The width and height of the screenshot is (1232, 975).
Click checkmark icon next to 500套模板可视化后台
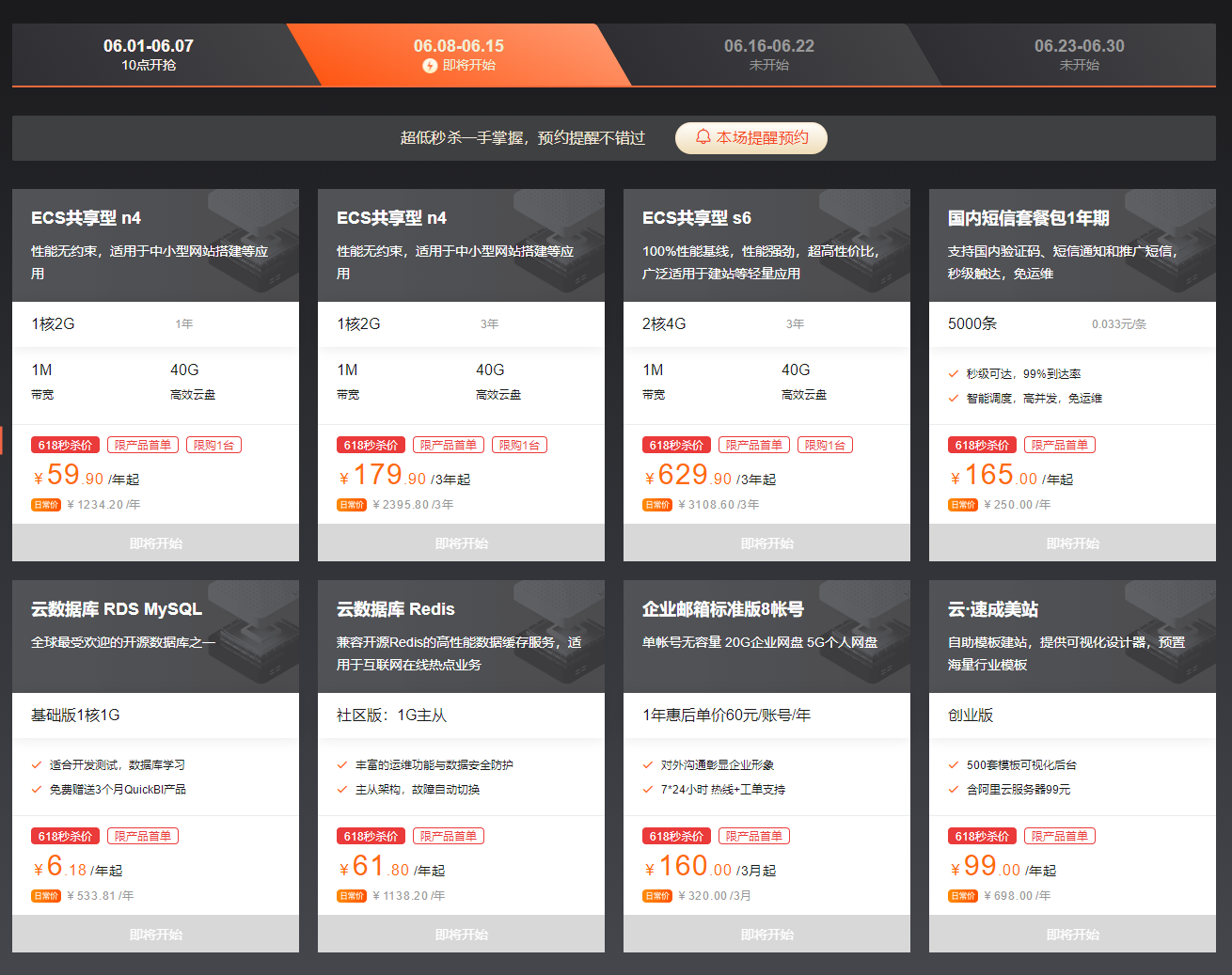pyautogui.click(x=954, y=765)
